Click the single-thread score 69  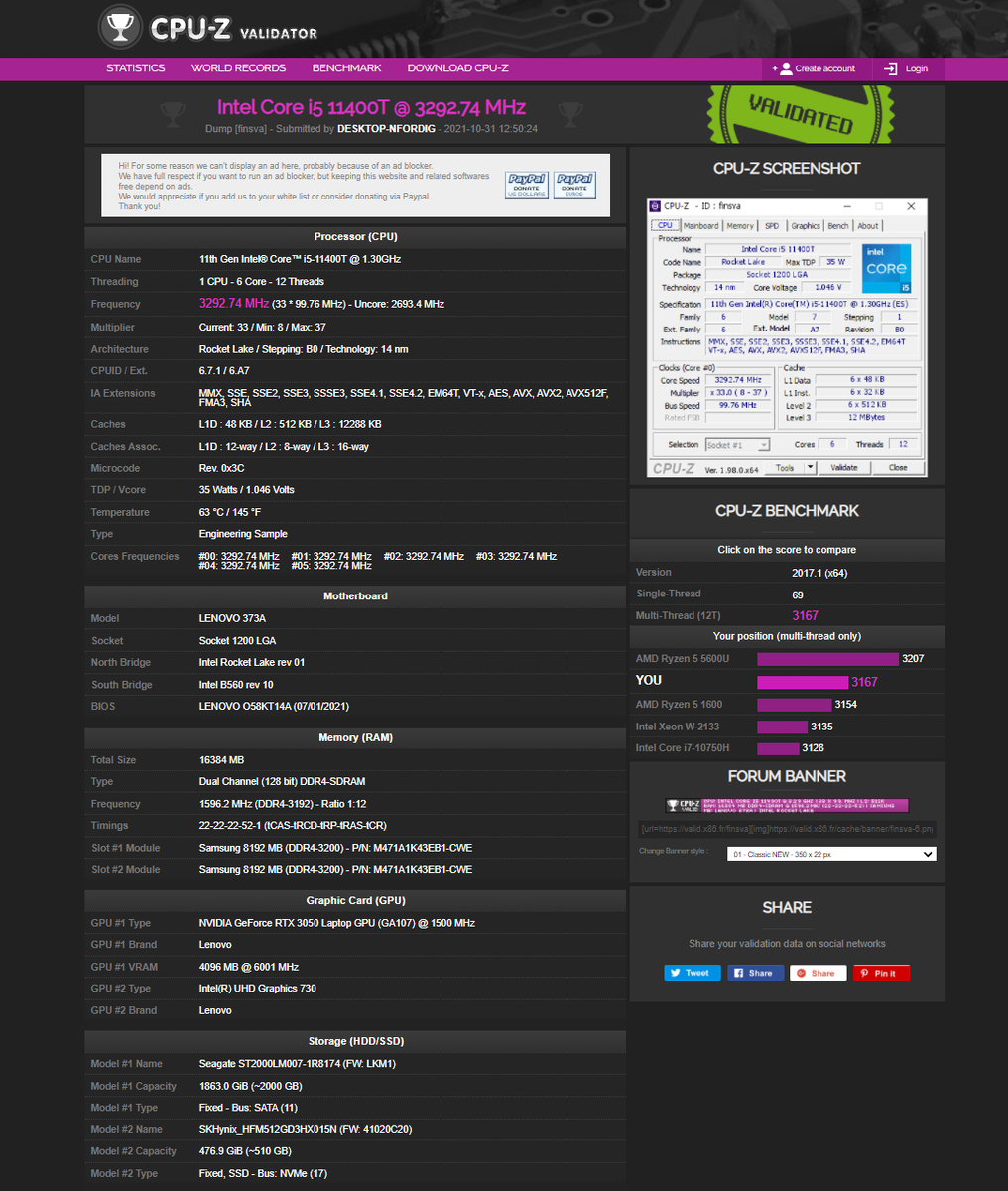coord(798,595)
